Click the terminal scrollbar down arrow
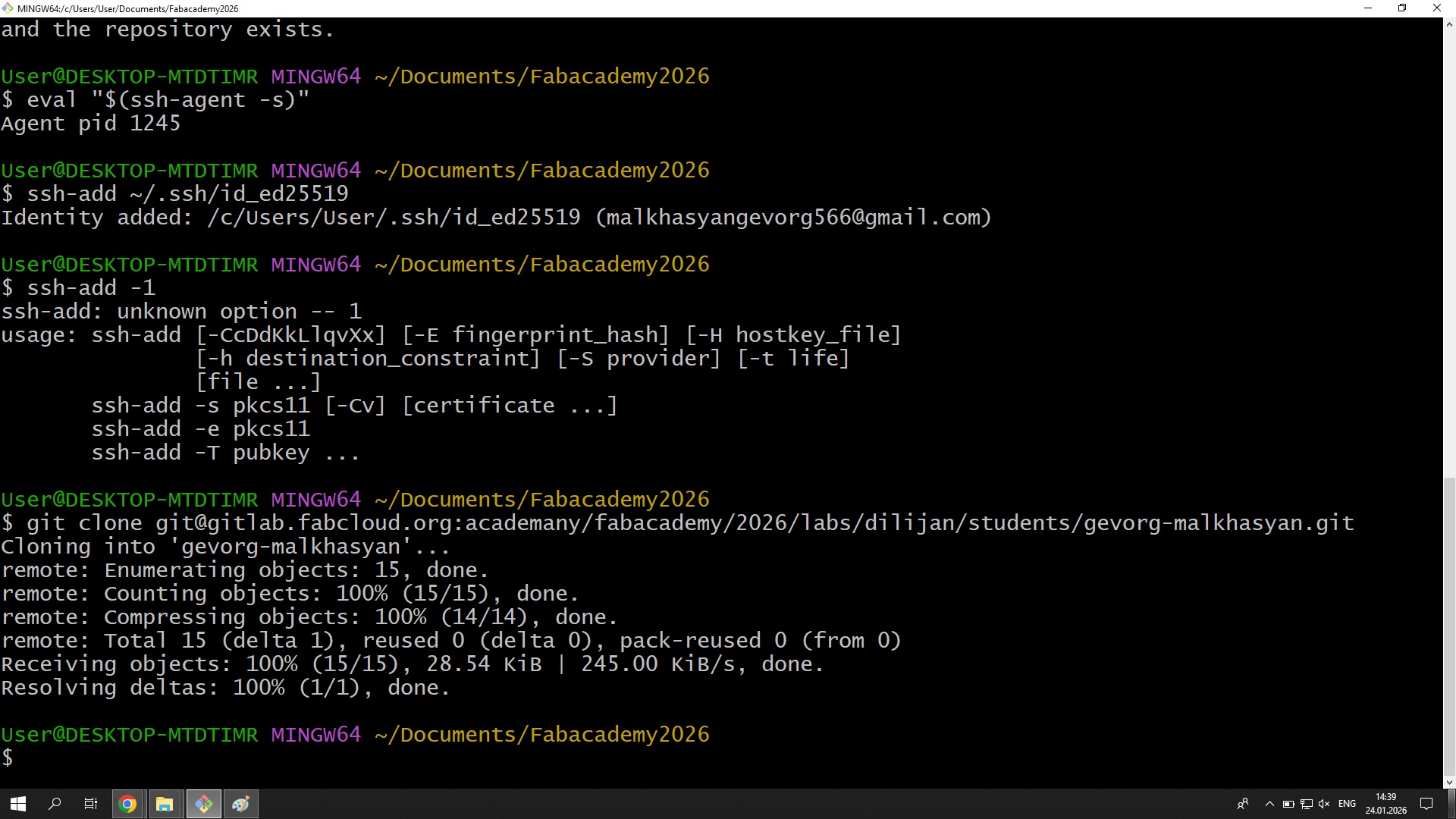Screen dimensions: 1456x819 [1449, 782]
